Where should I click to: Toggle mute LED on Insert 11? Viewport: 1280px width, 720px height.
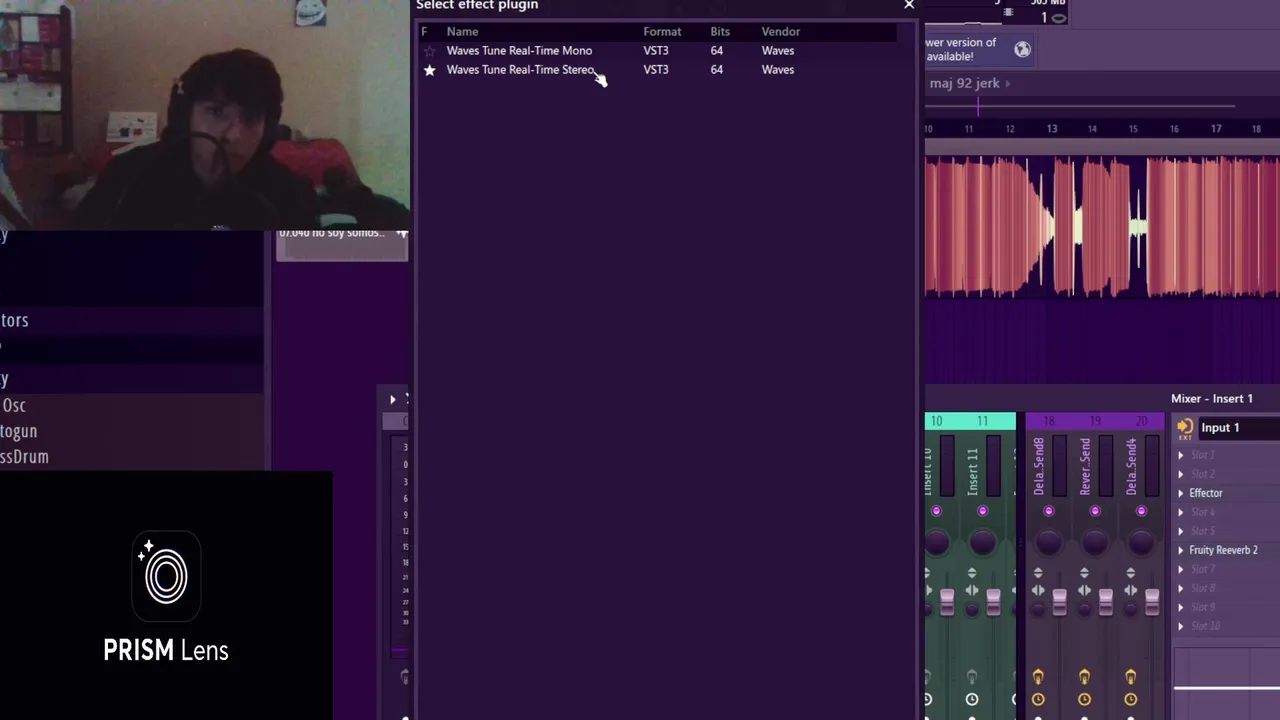coord(982,512)
